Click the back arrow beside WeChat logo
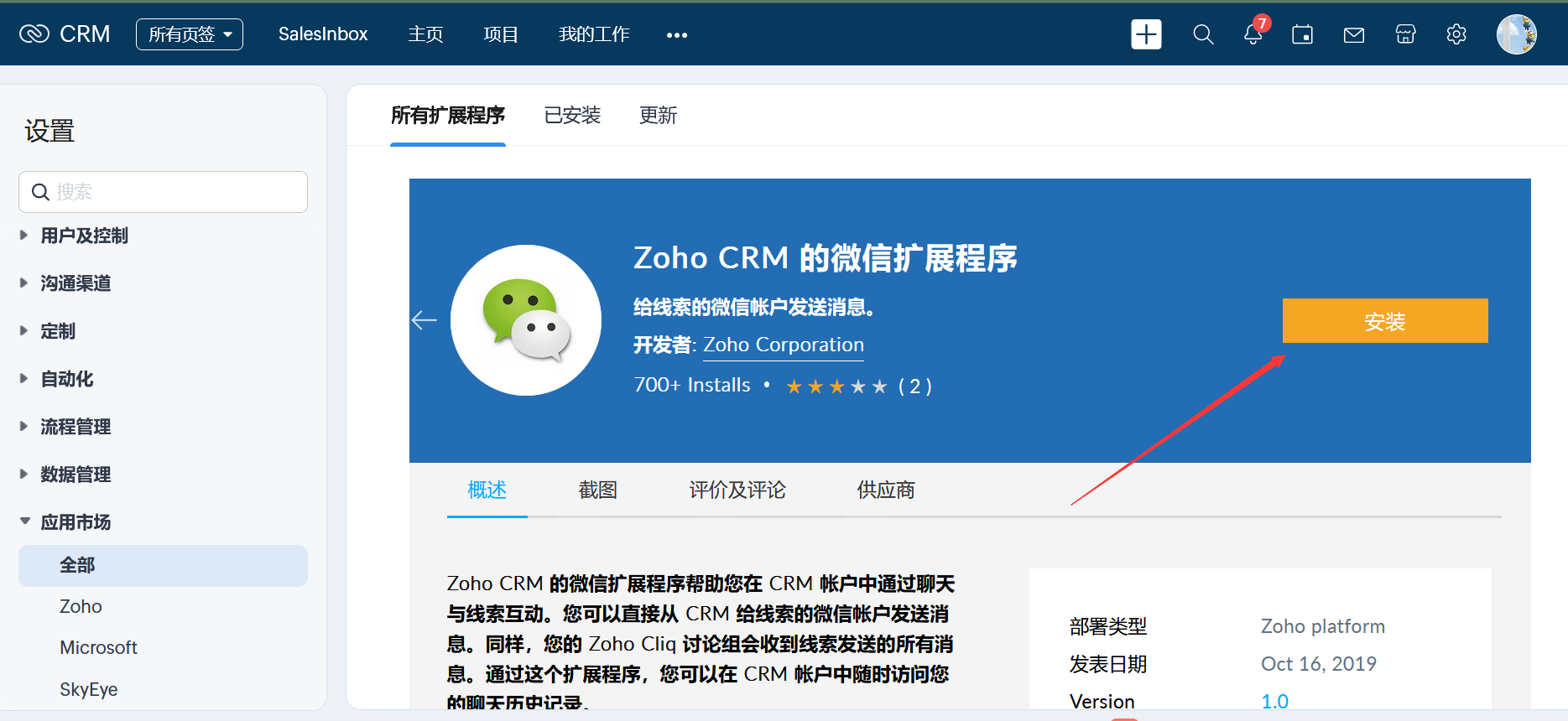1568x721 pixels. pos(425,320)
